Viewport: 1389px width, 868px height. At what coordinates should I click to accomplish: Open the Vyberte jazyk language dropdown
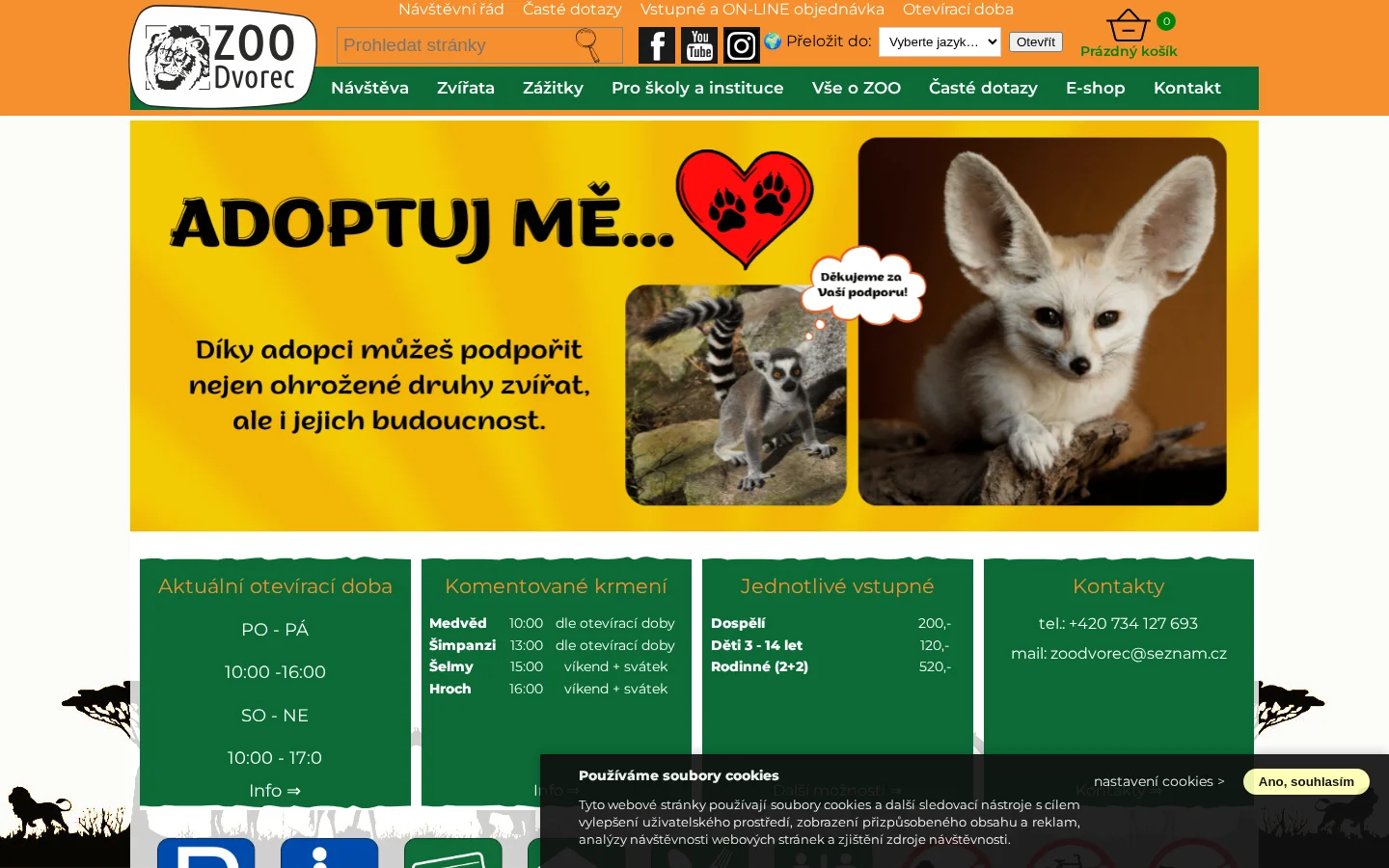[x=940, y=41]
